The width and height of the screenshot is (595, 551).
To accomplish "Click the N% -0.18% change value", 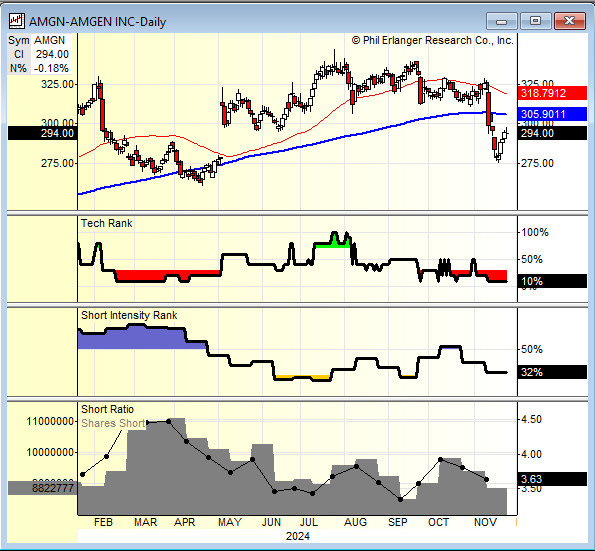I will coord(51,68).
